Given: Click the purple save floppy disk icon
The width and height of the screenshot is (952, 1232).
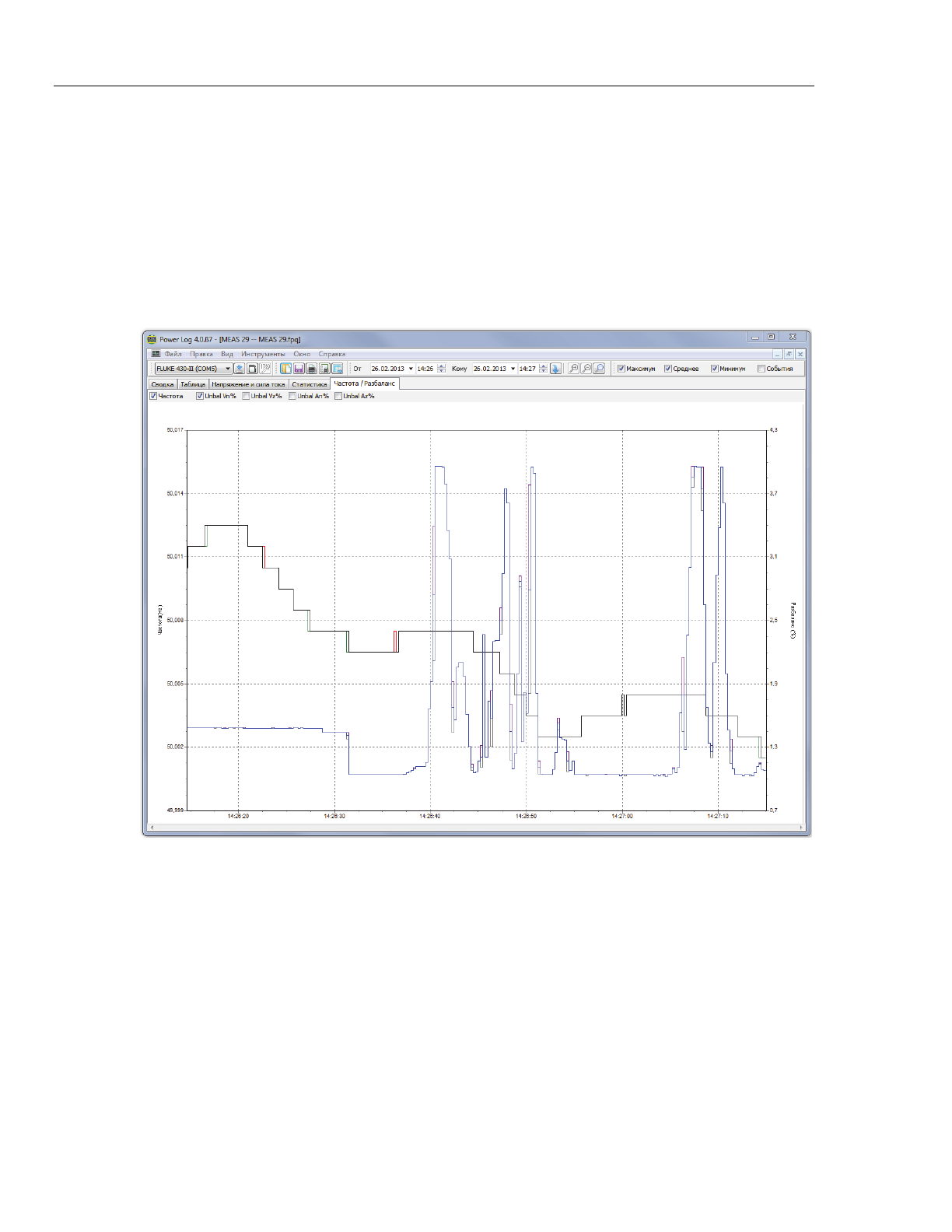Looking at the screenshot, I should (x=299, y=369).
